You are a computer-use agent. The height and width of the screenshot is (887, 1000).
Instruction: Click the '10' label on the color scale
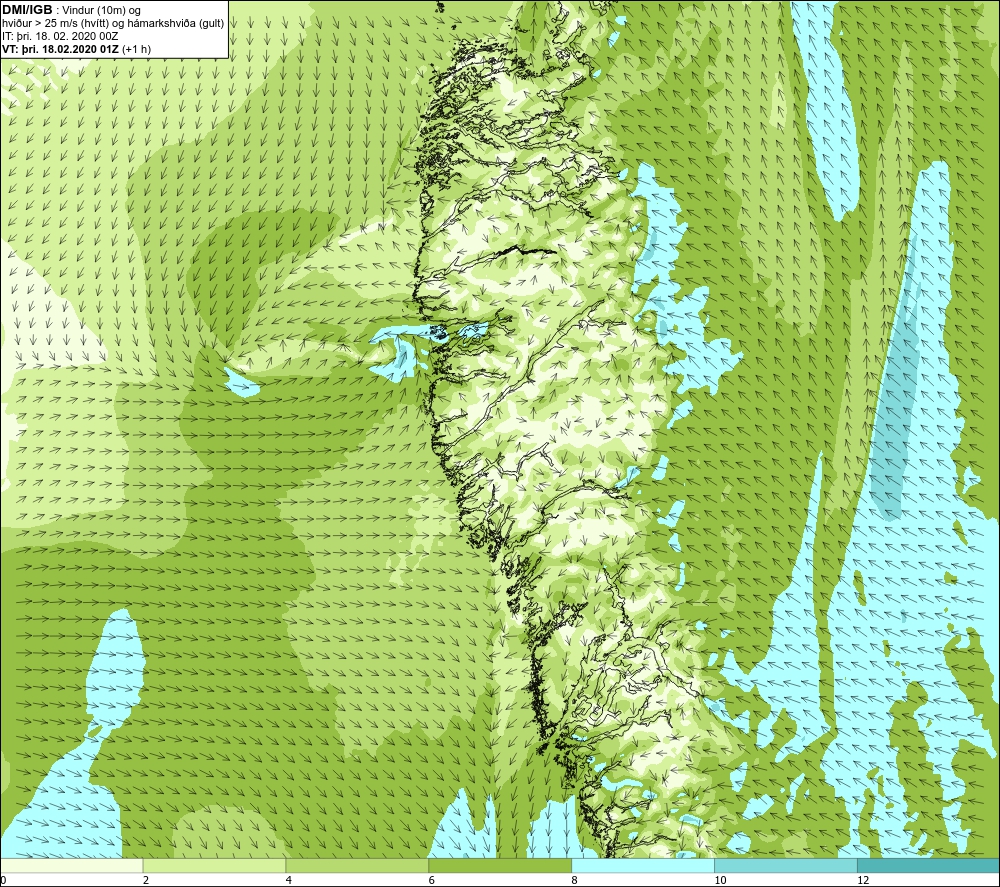(720, 881)
